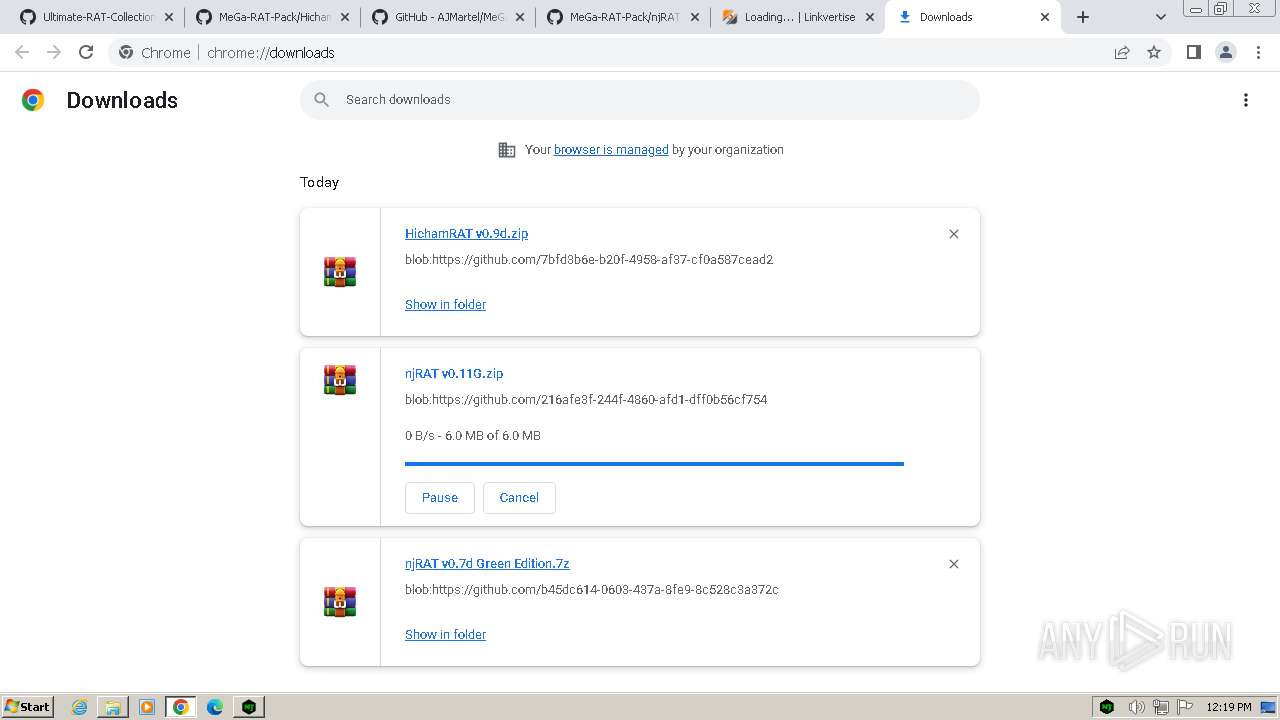Share this page icon
This screenshot has width=1280, height=720.
point(1122,52)
